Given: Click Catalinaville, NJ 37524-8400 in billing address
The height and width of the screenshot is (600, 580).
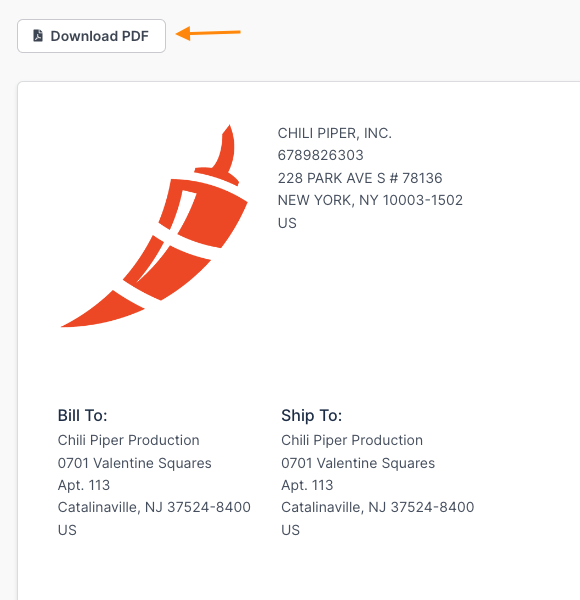Looking at the screenshot, I should point(154,507).
